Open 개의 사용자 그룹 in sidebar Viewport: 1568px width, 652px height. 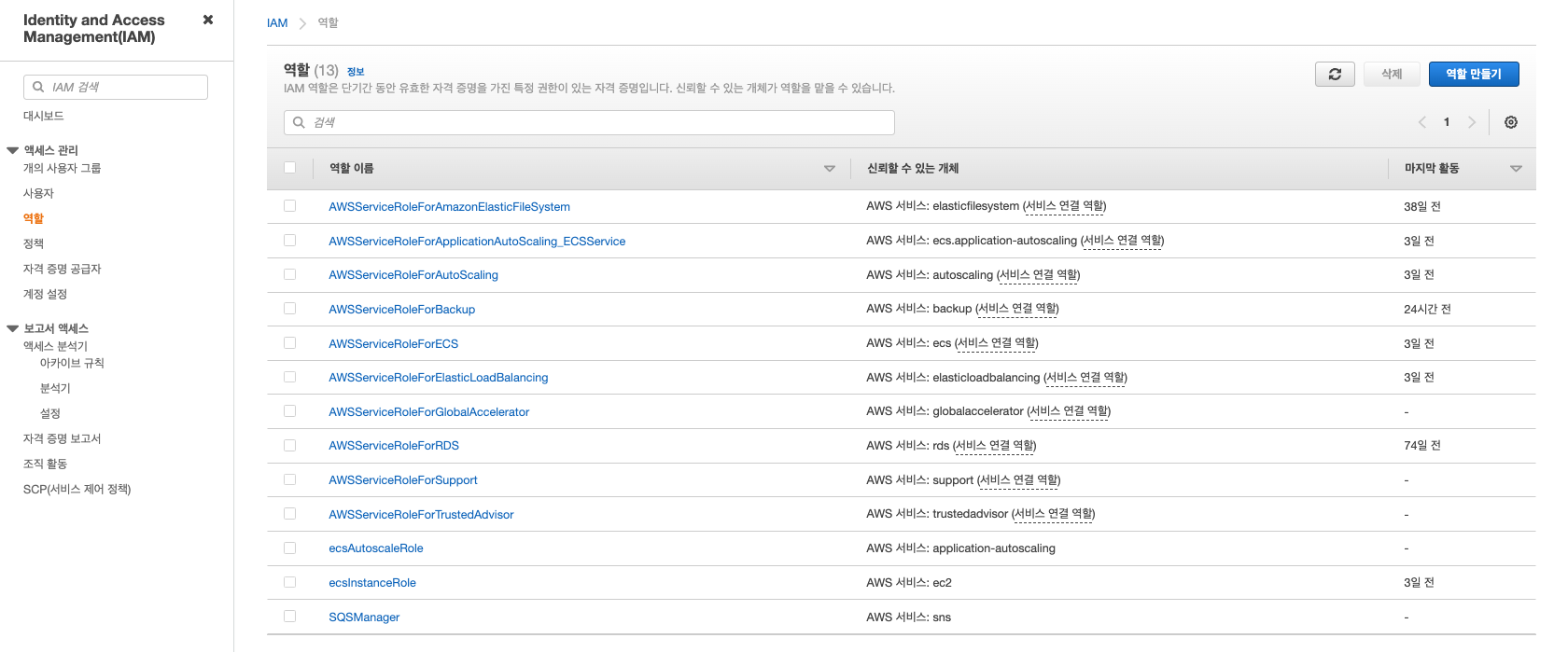pyautogui.click(x=63, y=168)
